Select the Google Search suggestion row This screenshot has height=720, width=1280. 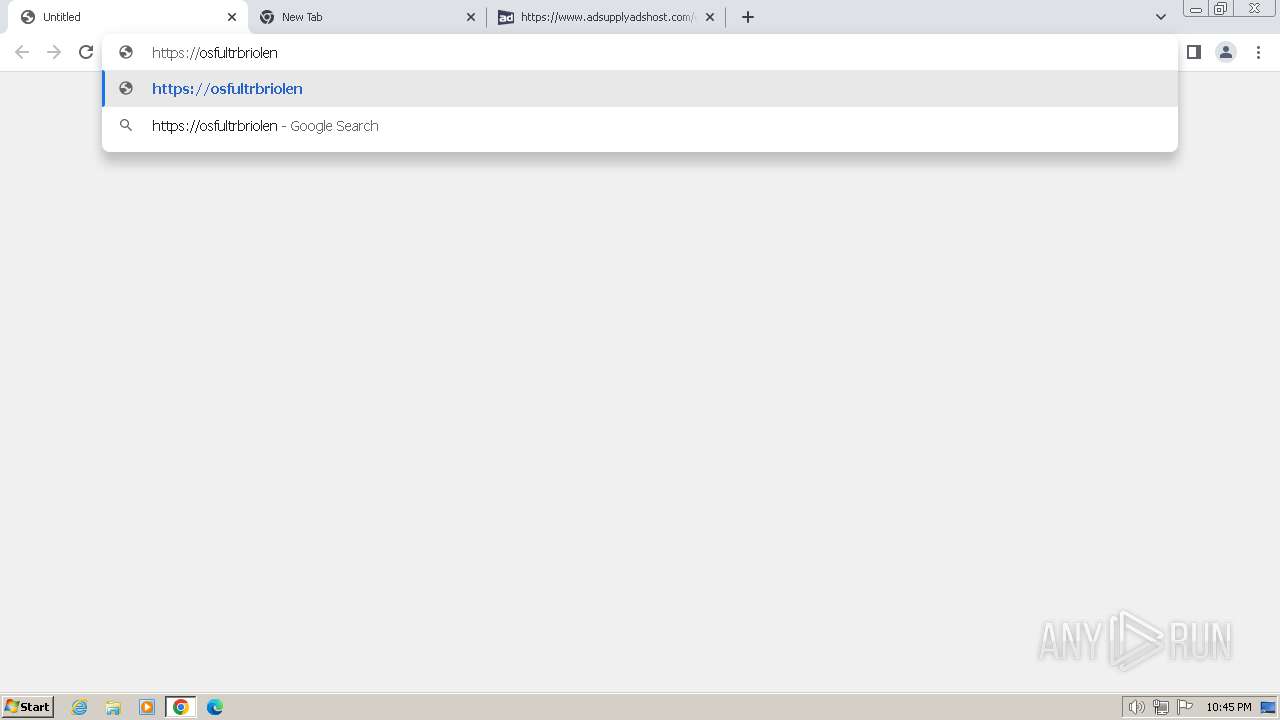tap(640, 126)
